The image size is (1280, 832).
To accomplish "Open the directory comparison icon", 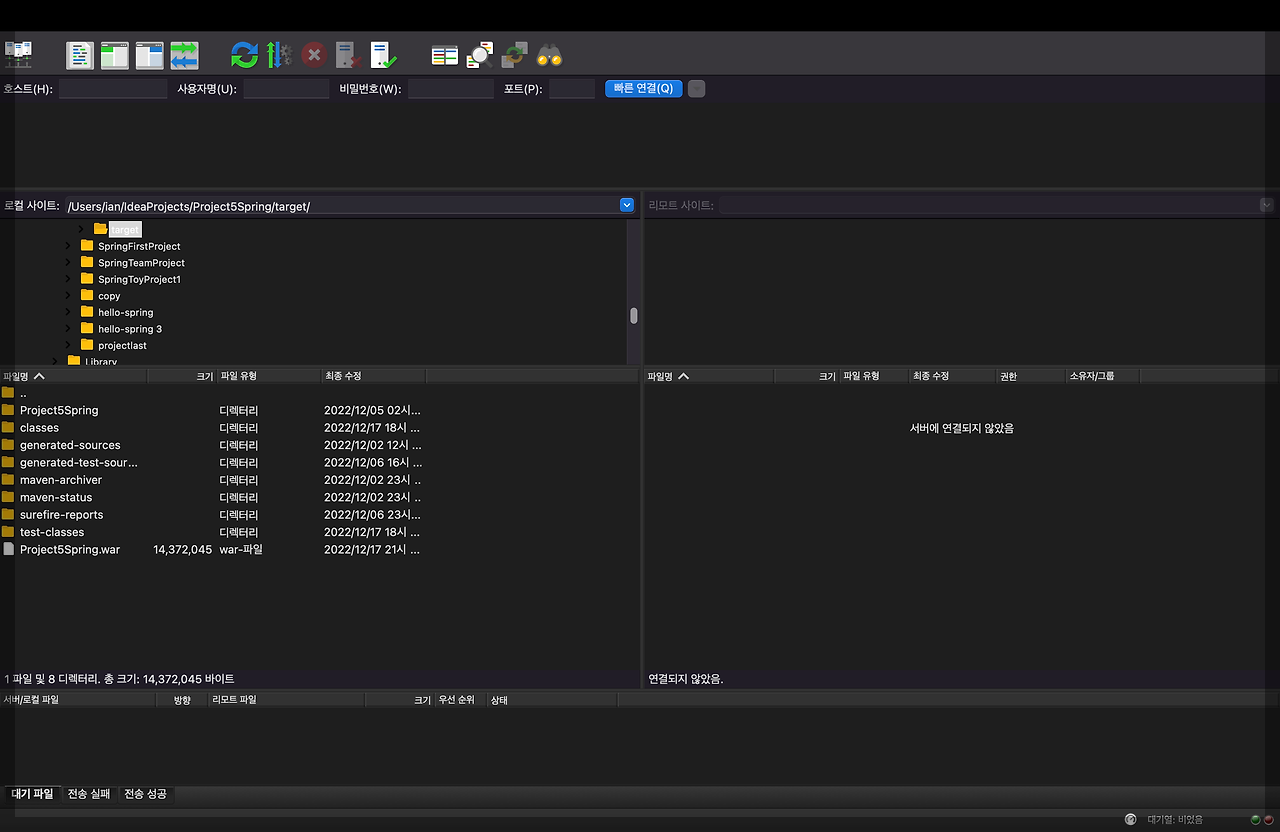I will (445, 55).
